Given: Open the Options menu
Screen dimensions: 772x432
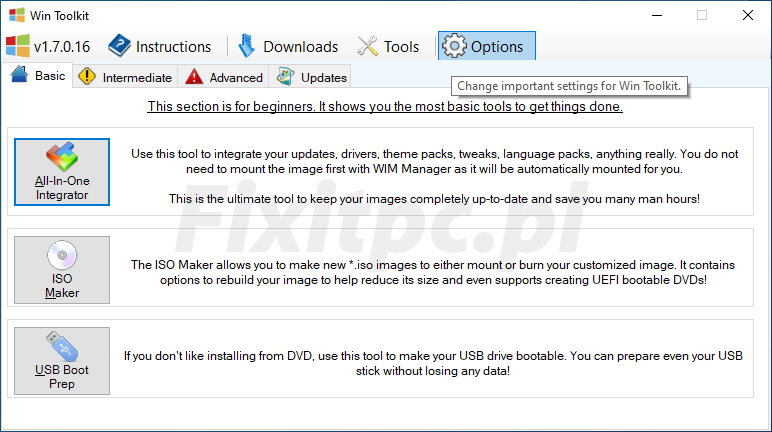Looking at the screenshot, I should click(486, 46).
